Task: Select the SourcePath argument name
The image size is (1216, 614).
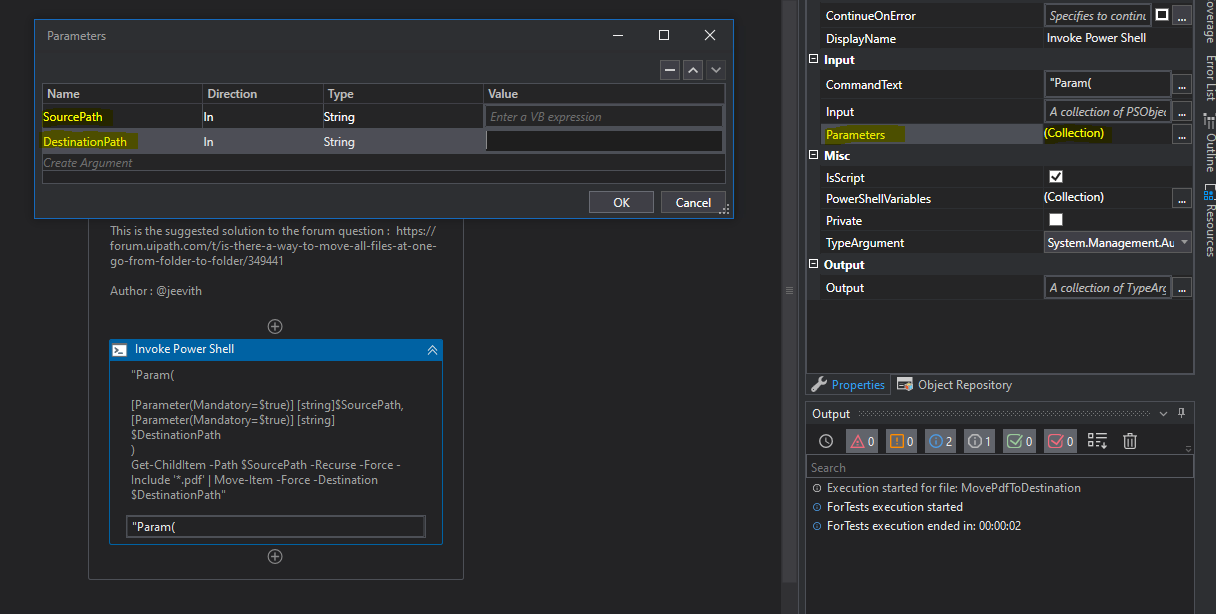Action: pyautogui.click(x=72, y=117)
